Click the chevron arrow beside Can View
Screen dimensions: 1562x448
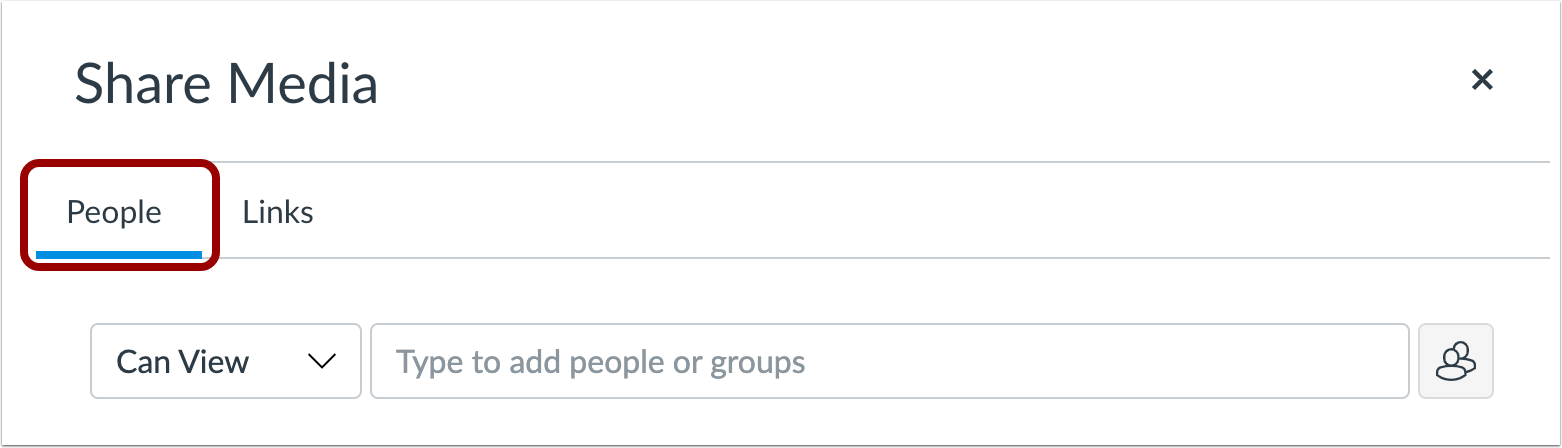pos(322,361)
